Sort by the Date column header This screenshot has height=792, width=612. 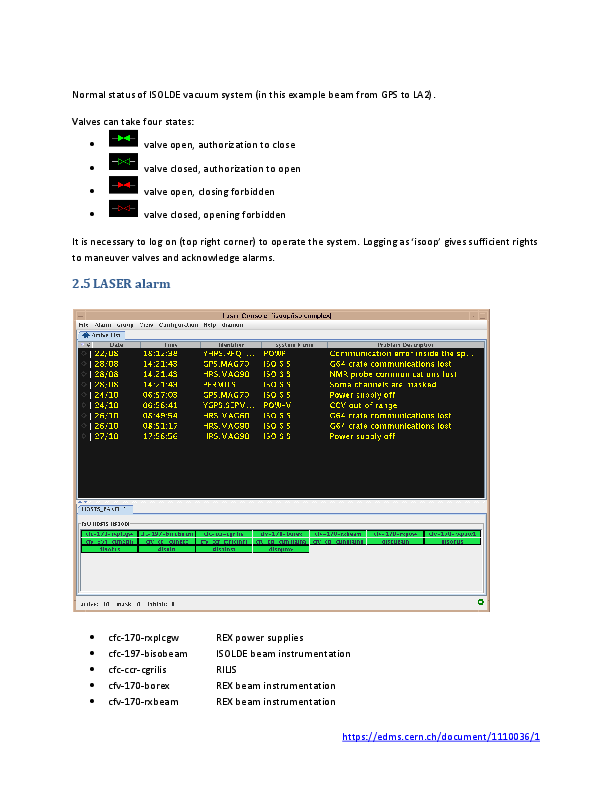pos(117,345)
